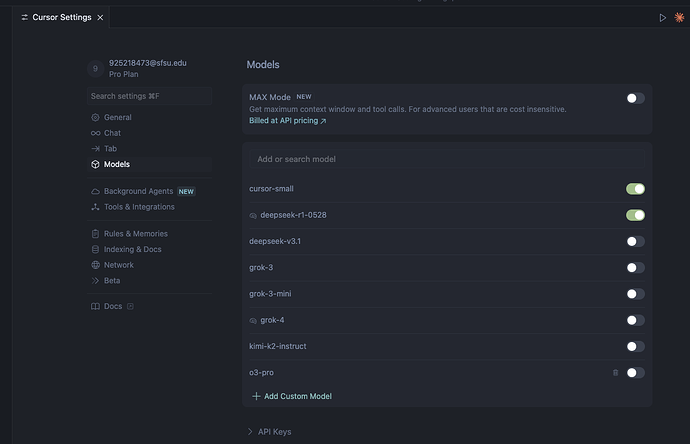Click the brain icon beside deepseek-r1-0528
Screen dimensions: 690x444
253,216
